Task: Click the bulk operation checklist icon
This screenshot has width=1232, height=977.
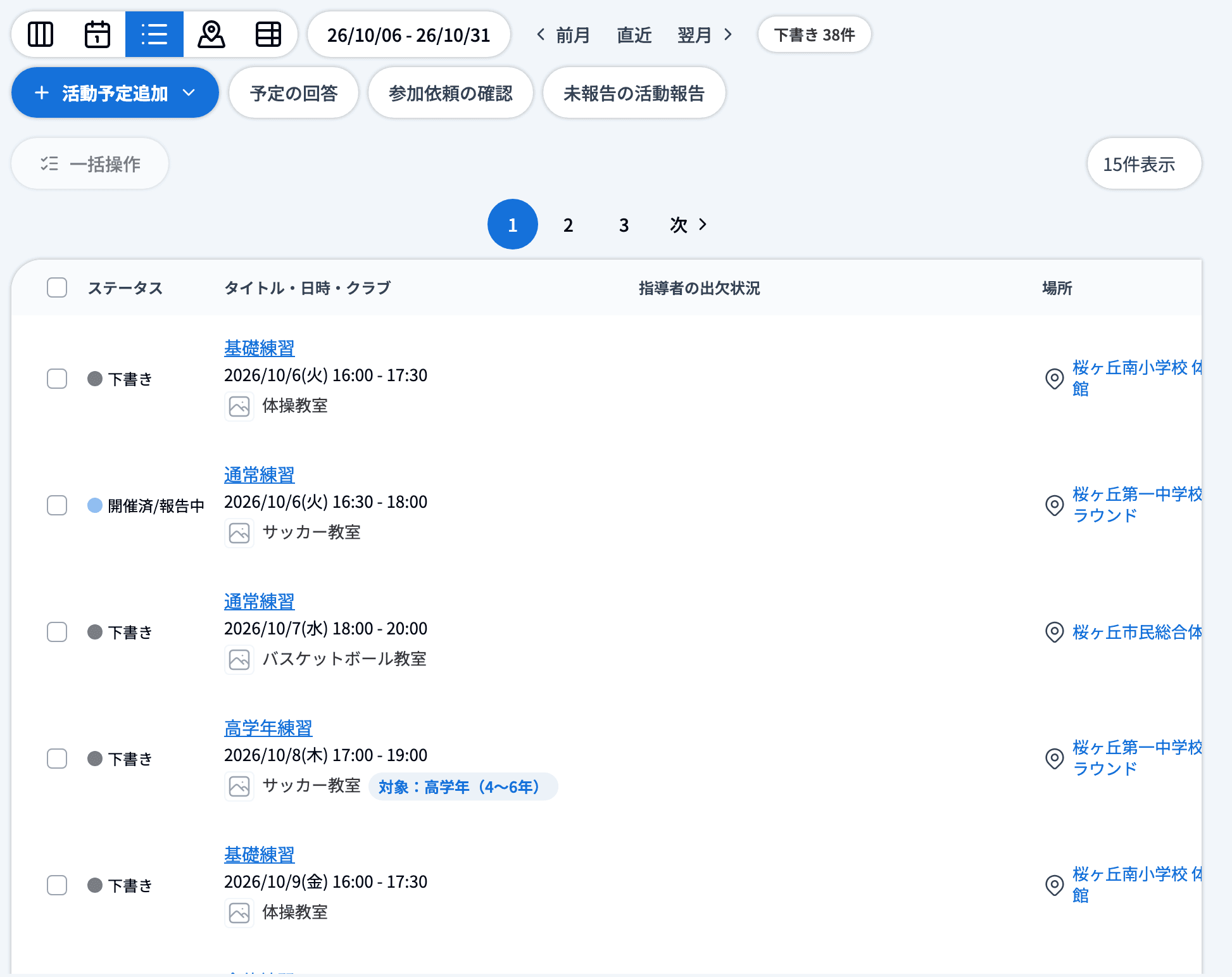Action: click(49, 164)
